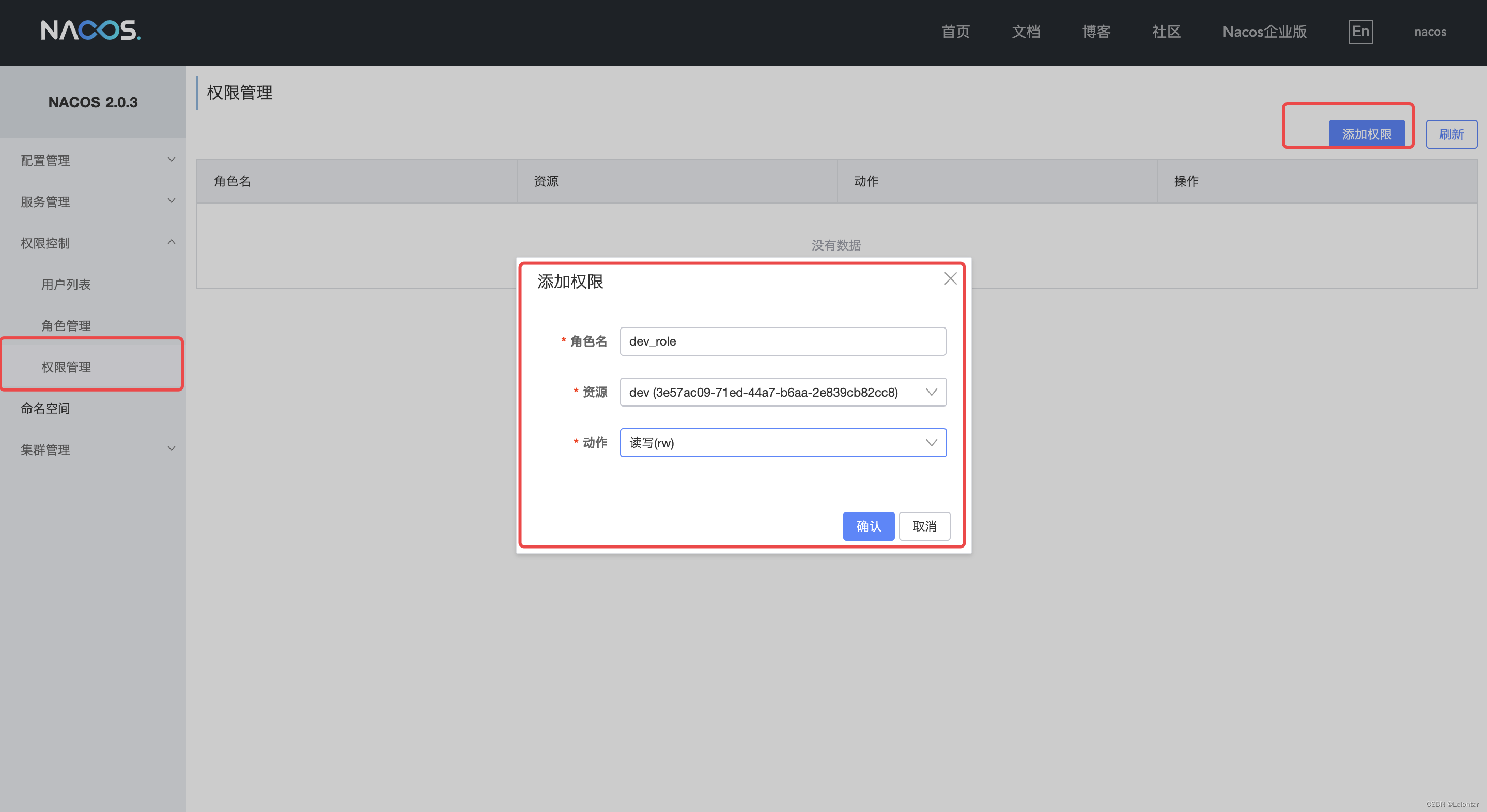
Task: Cancel with the 取消 button
Action: (x=924, y=526)
